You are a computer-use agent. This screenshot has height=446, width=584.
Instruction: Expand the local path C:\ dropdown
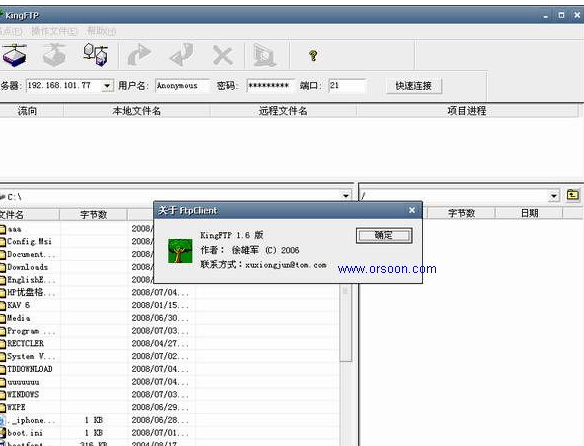pos(346,196)
